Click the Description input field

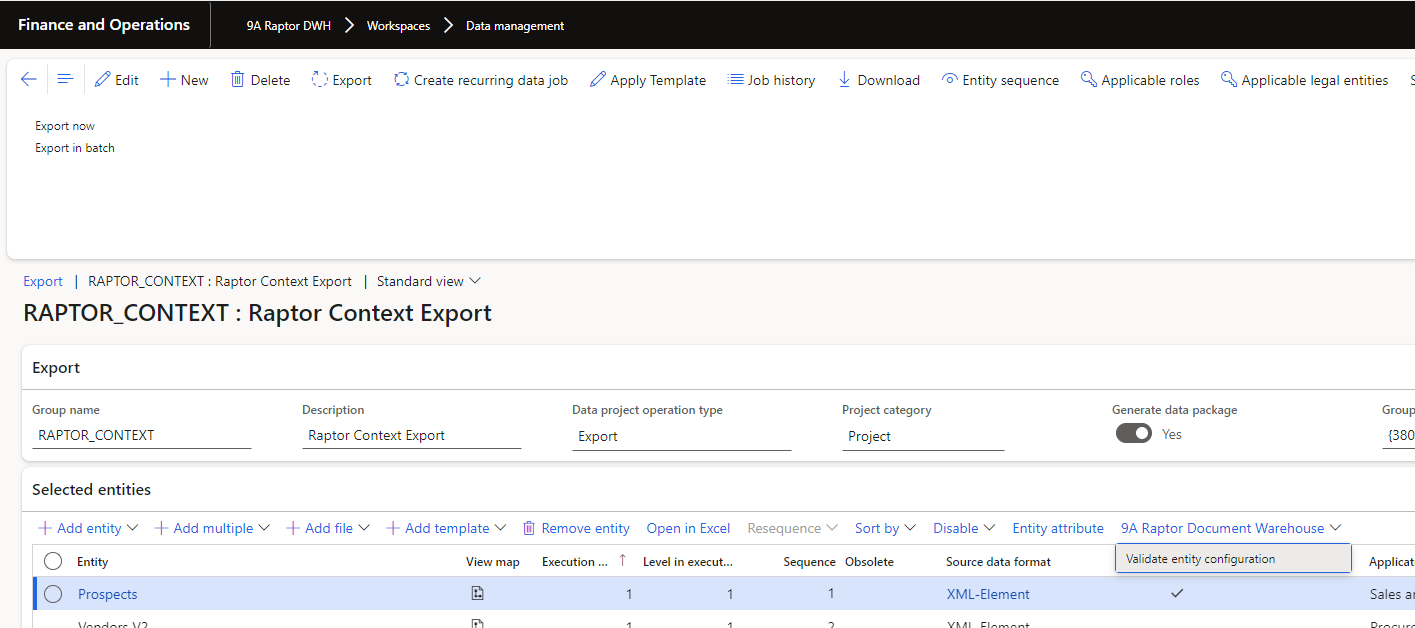[411, 436]
